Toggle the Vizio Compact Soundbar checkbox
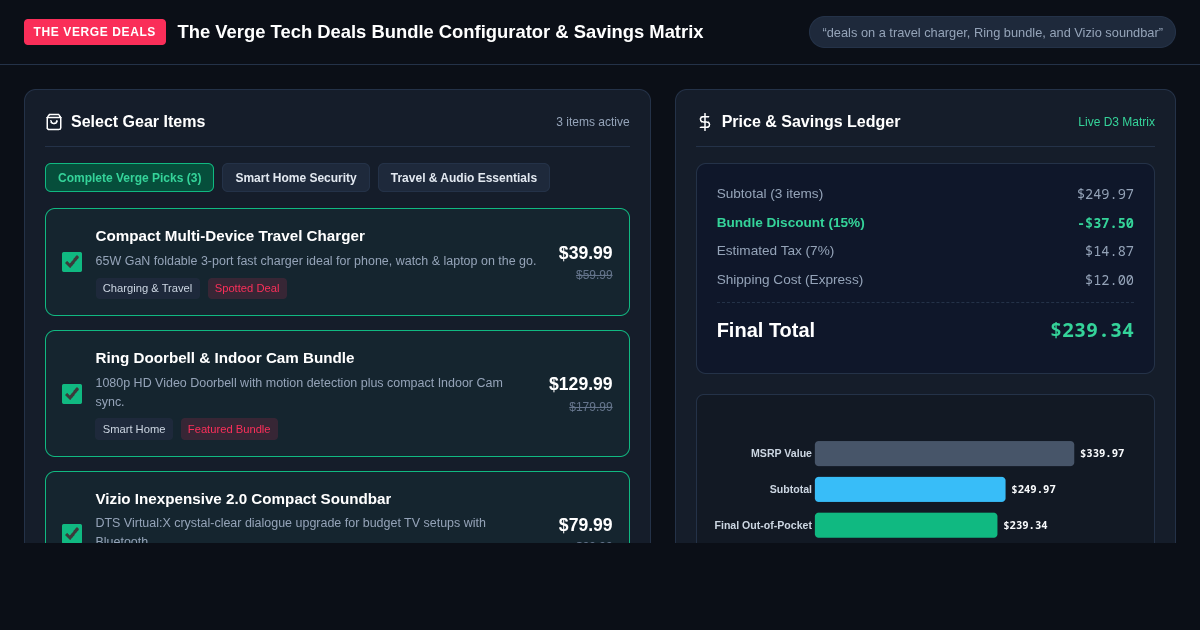Image resolution: width=1200 pixels, height=630 pixels. click(x=72, y=533)
